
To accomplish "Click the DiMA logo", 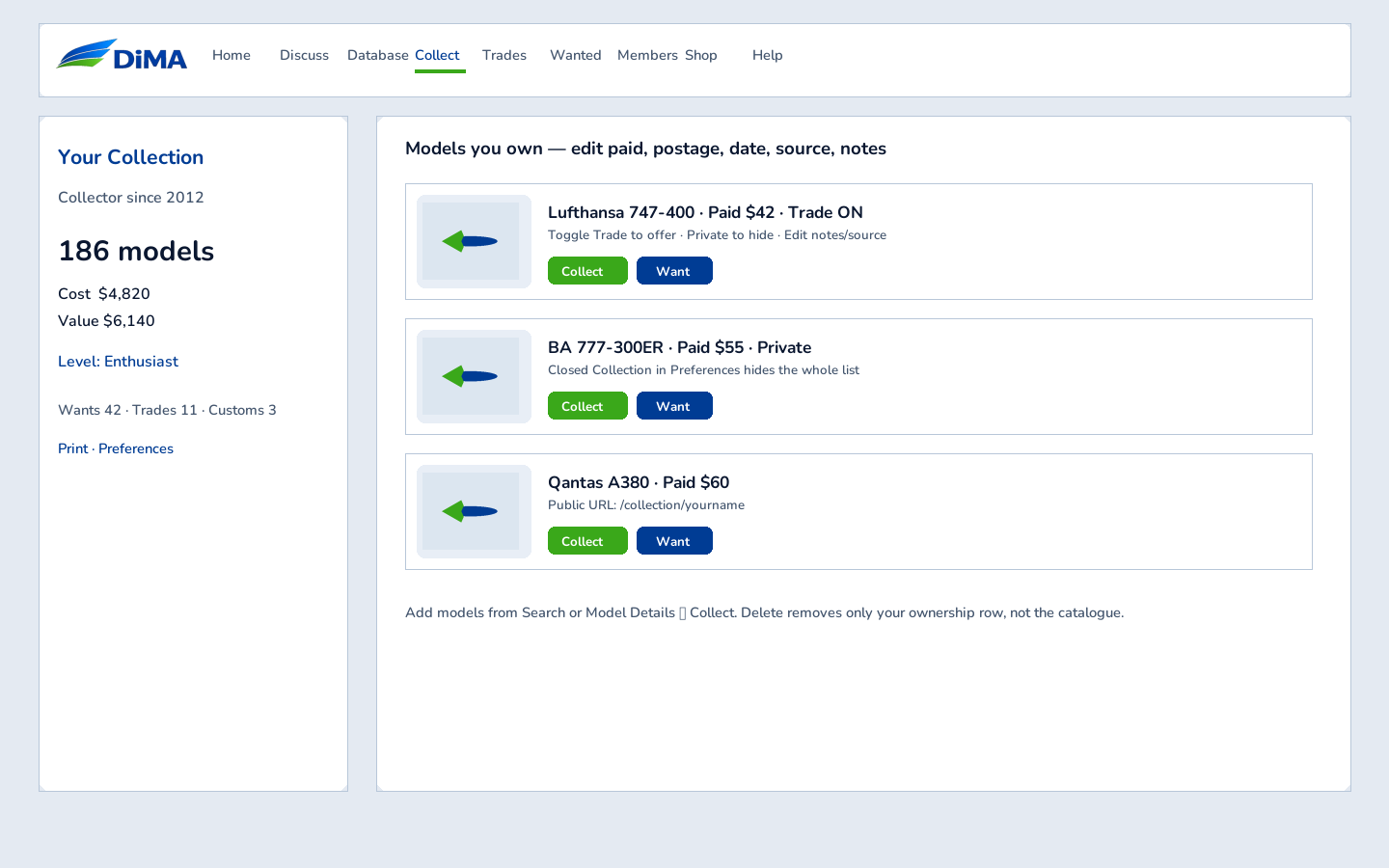I will 122,55.
